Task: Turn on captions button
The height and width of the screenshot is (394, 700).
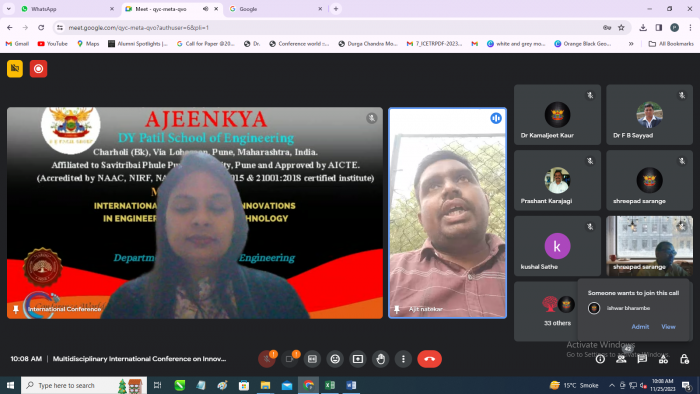Action: (312, 359)
